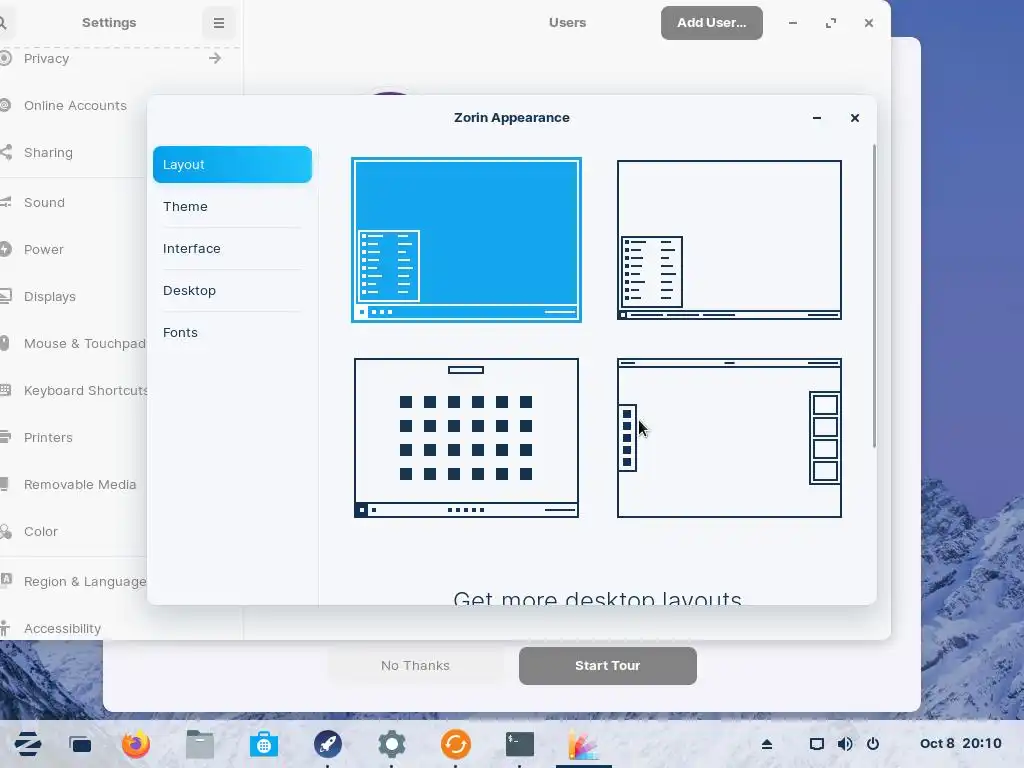Image resolution: width=1024 pixels, height=768 pixels.
Task: Click the Zorin Appearance vertical scrollbar
Action: [x=874, y=296]
